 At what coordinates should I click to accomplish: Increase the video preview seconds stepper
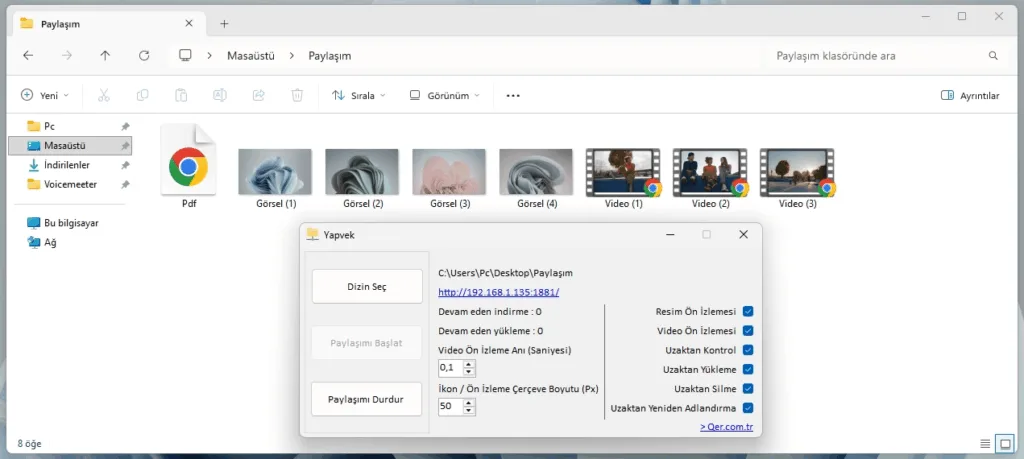tap(469, 364)
